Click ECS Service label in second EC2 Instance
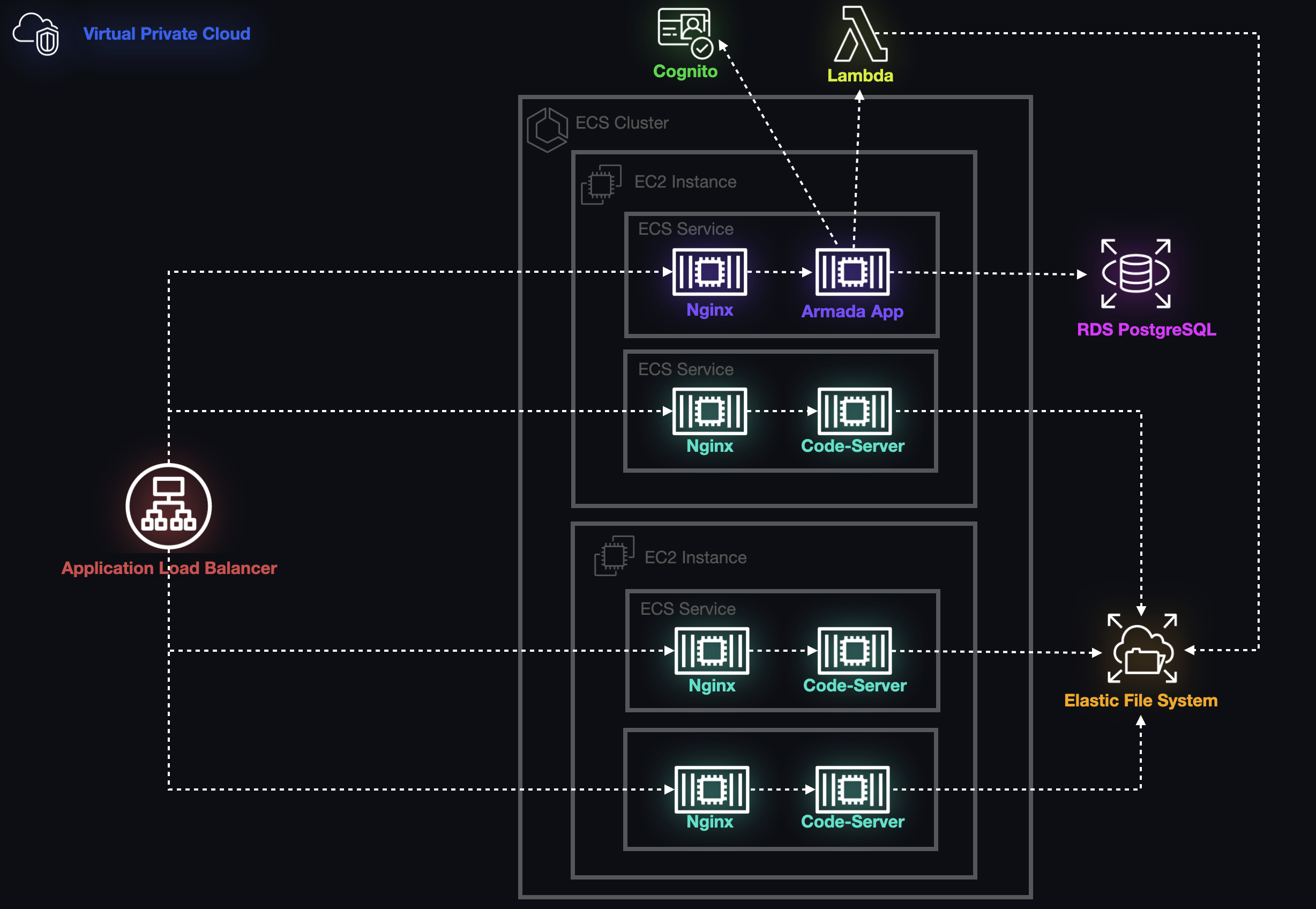 pyautogui.click(x=688, y=609)
